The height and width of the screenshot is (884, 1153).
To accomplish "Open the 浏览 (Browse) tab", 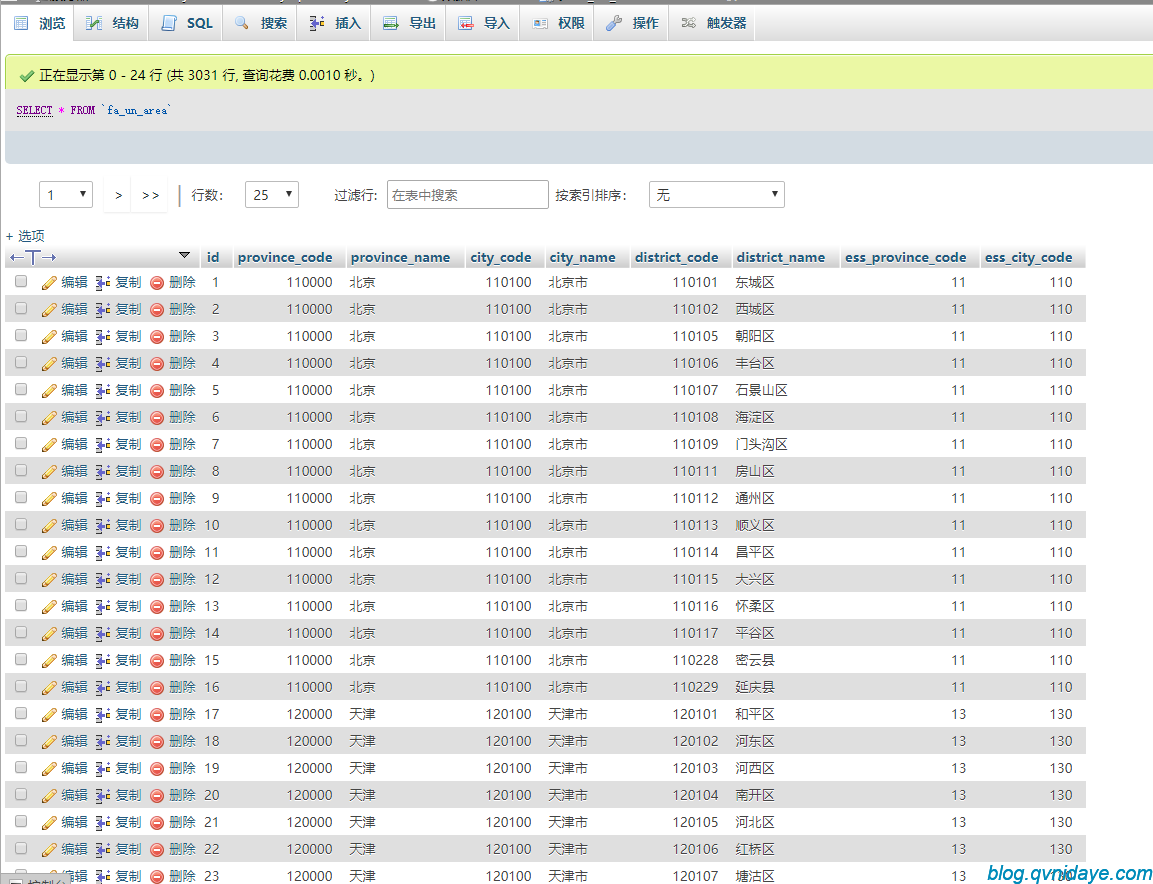I will click(x=40, y=23).
